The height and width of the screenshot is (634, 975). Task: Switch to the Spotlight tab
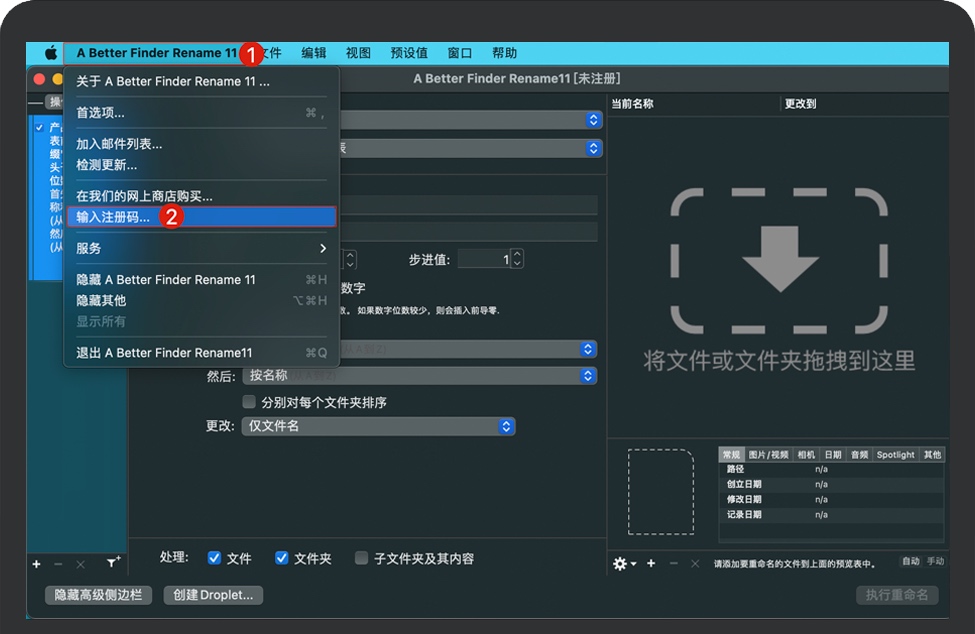pyautogui.click(x=895, y=454)
